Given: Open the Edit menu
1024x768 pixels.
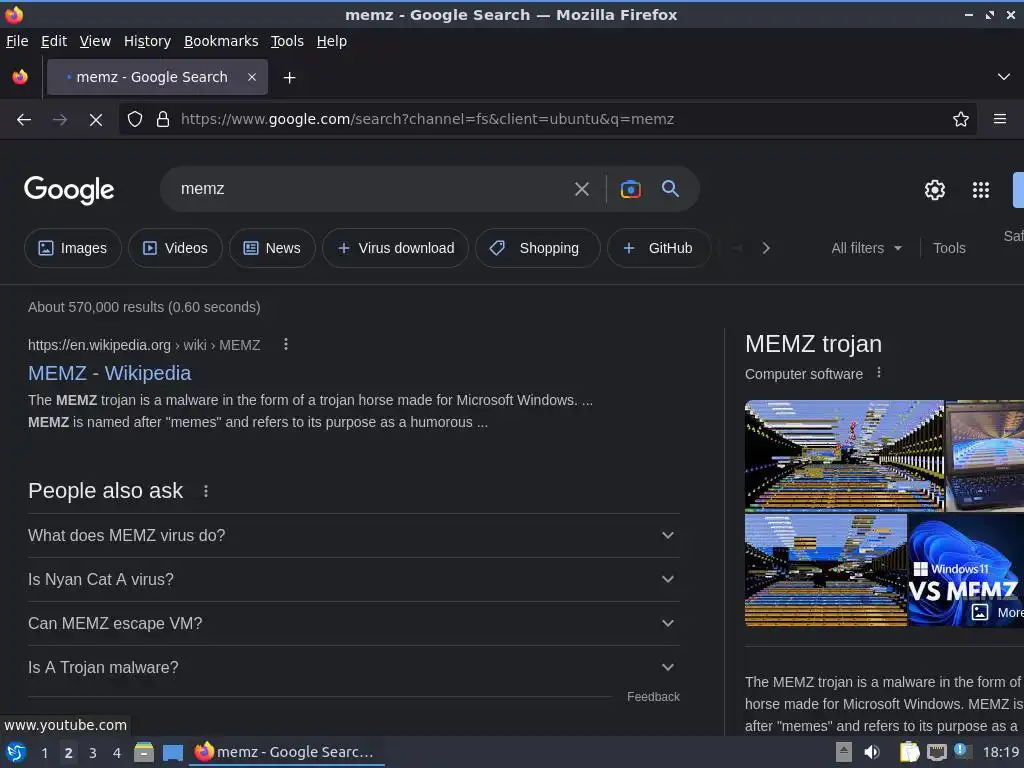Looking at the screenshot, I should tap(54, 41).
